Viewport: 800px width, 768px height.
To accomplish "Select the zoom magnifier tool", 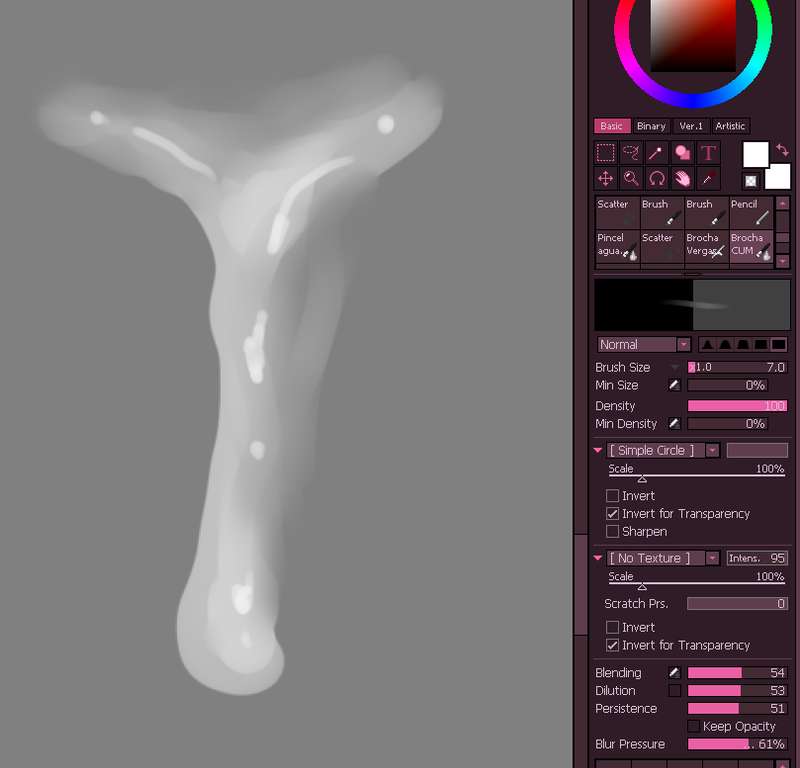I will [631, 179].
